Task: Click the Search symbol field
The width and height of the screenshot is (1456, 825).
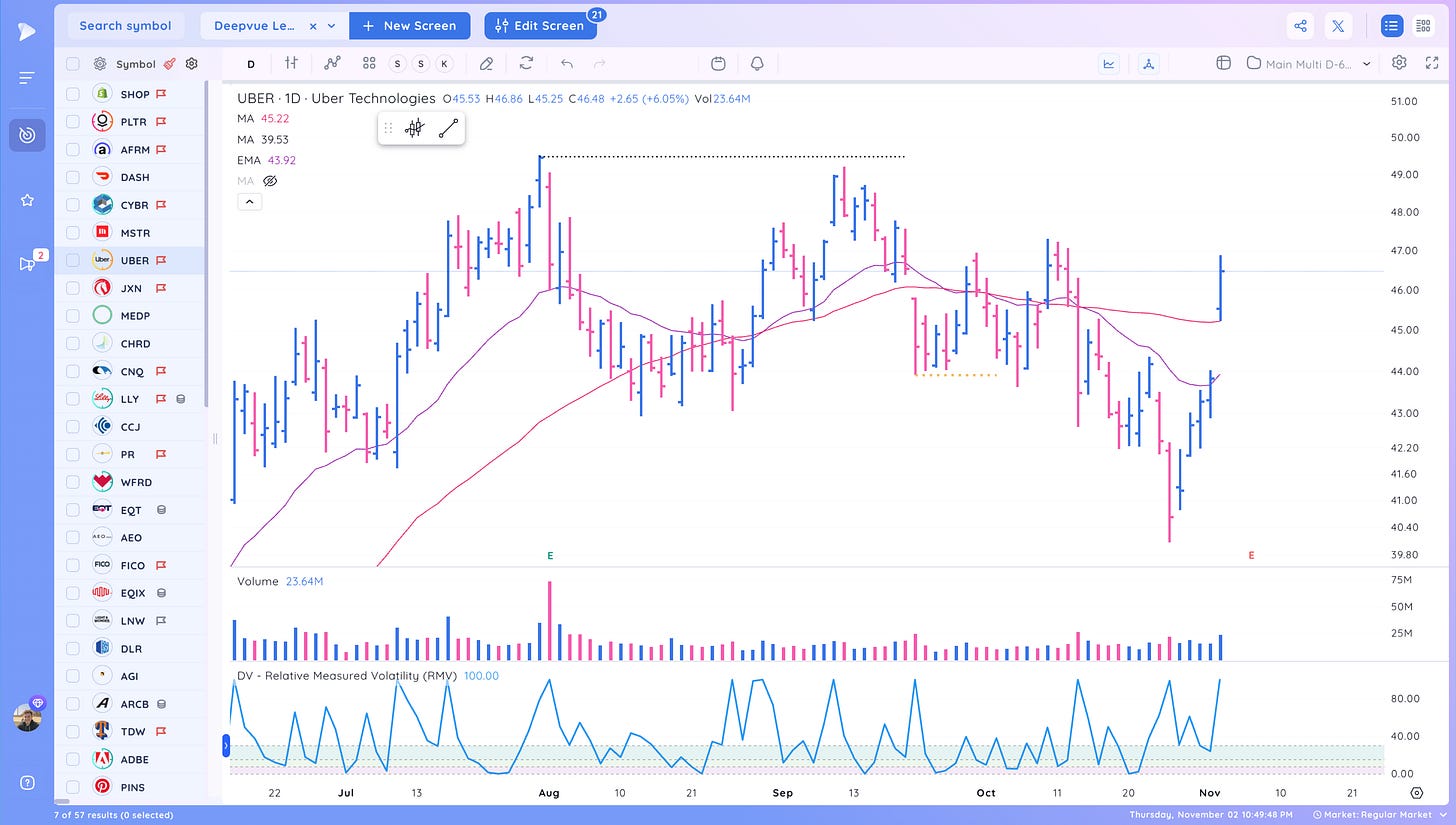Action: 125,26
